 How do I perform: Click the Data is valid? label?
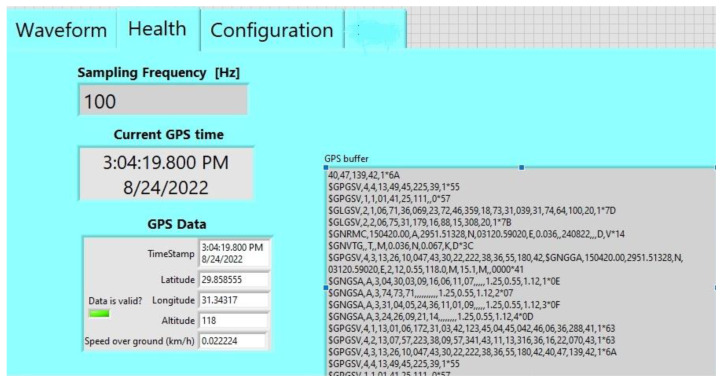click(x=115, y=301)
